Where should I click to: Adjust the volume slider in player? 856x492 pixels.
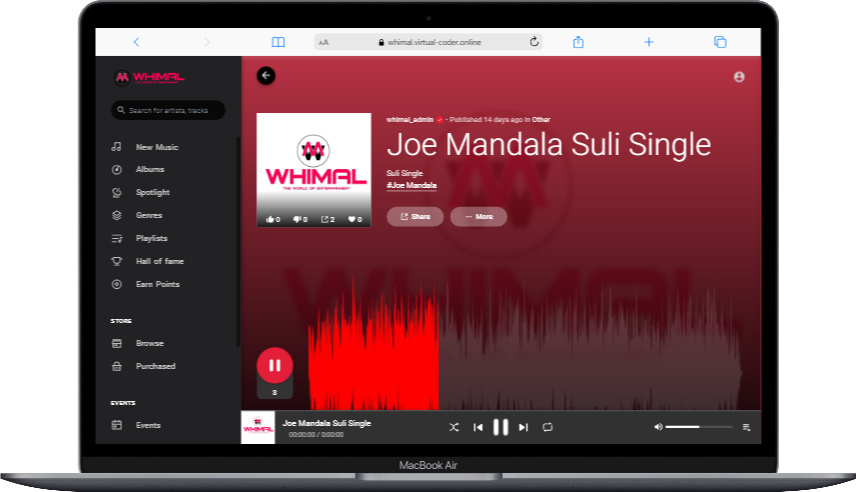pos(697,427)
